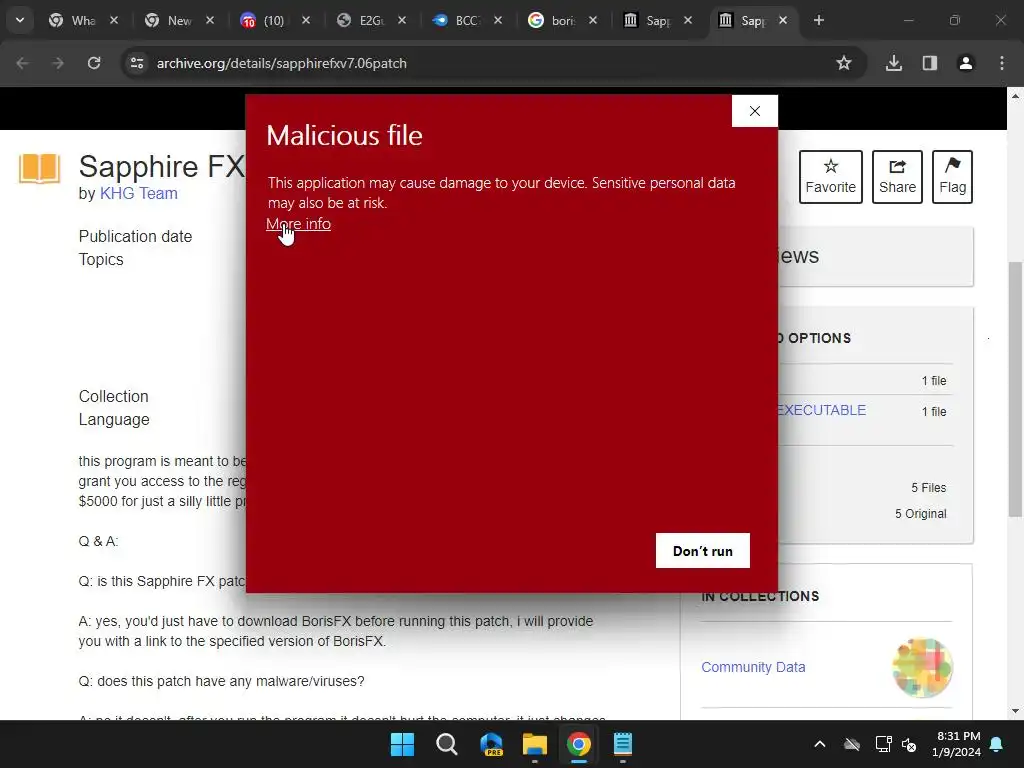Open Windows taskbar search

[x=447, y=744]
